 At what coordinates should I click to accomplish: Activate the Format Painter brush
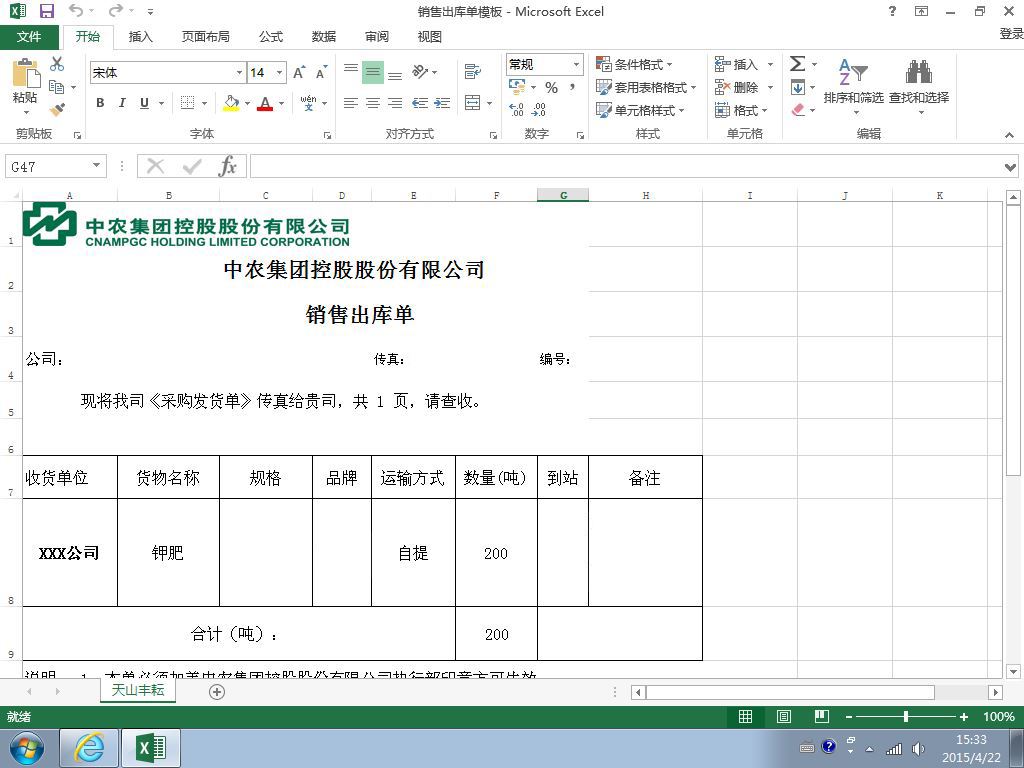pos(57,109)
